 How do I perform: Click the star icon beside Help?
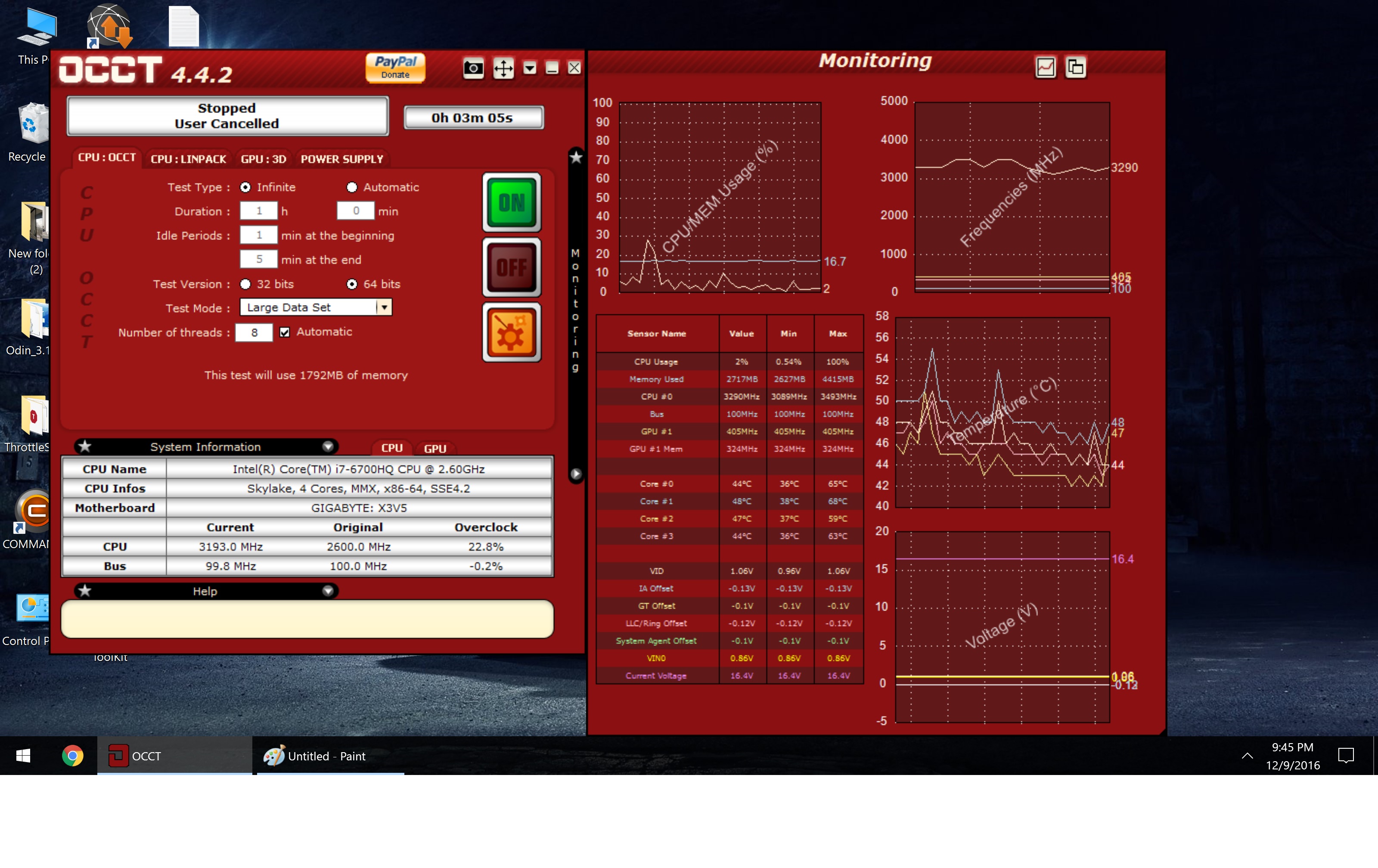click(x=85, y=590)
